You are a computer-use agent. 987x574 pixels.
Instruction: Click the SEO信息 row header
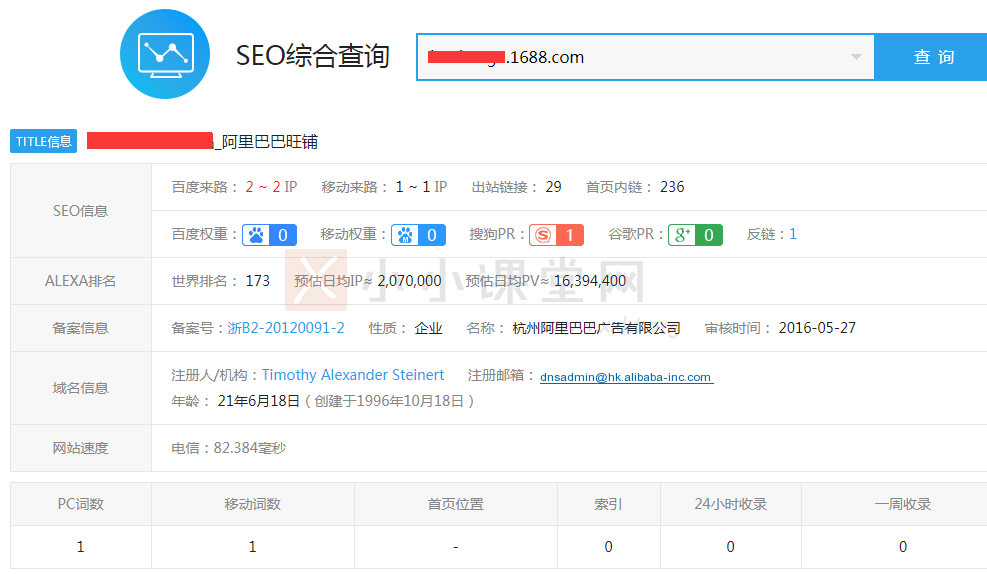[81, 211]
